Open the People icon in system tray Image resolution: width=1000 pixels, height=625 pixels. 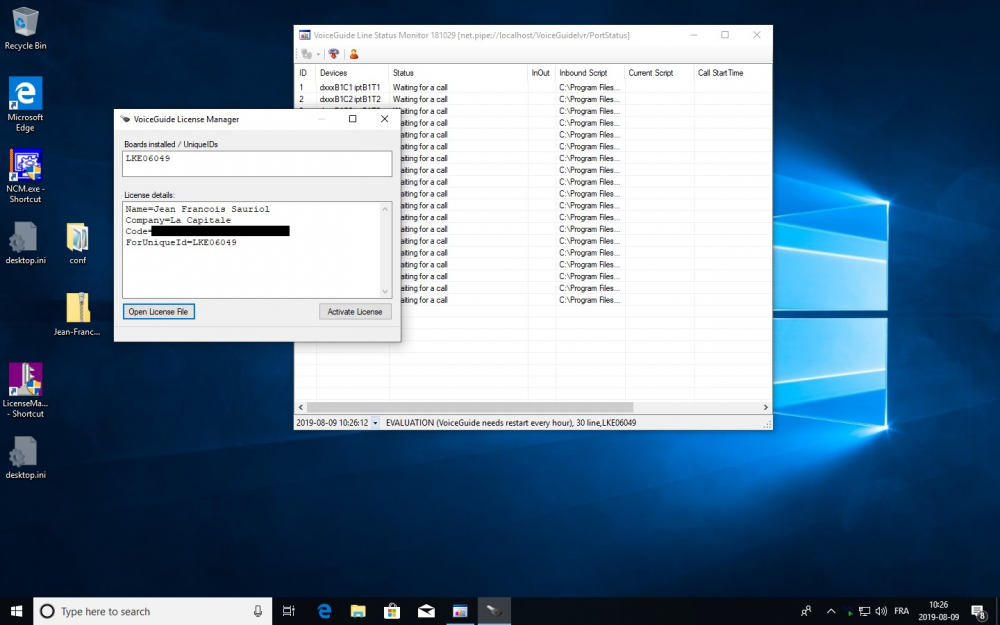(x=806, y=611)
